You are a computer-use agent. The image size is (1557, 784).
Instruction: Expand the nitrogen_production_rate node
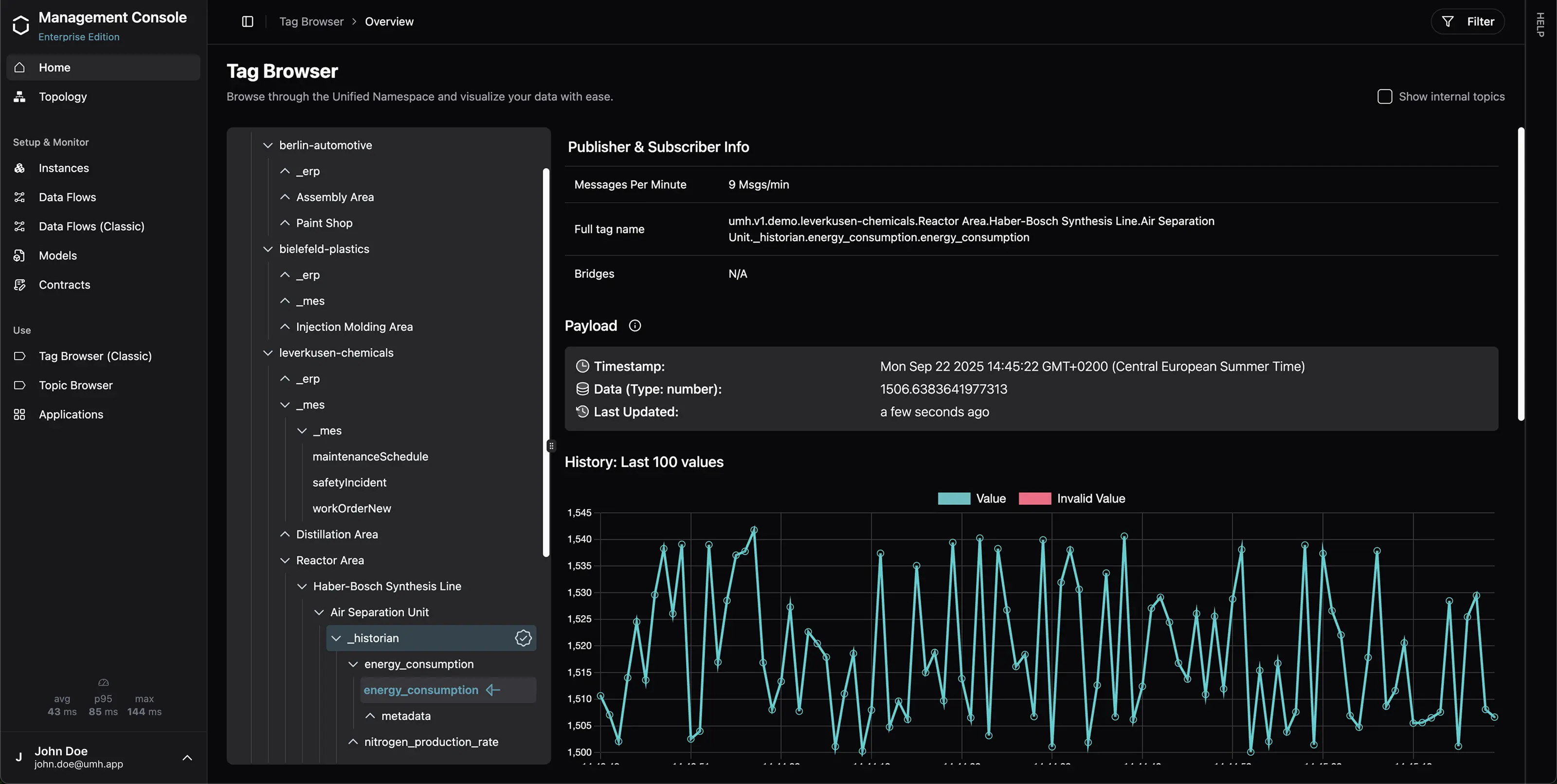[353, 742]
